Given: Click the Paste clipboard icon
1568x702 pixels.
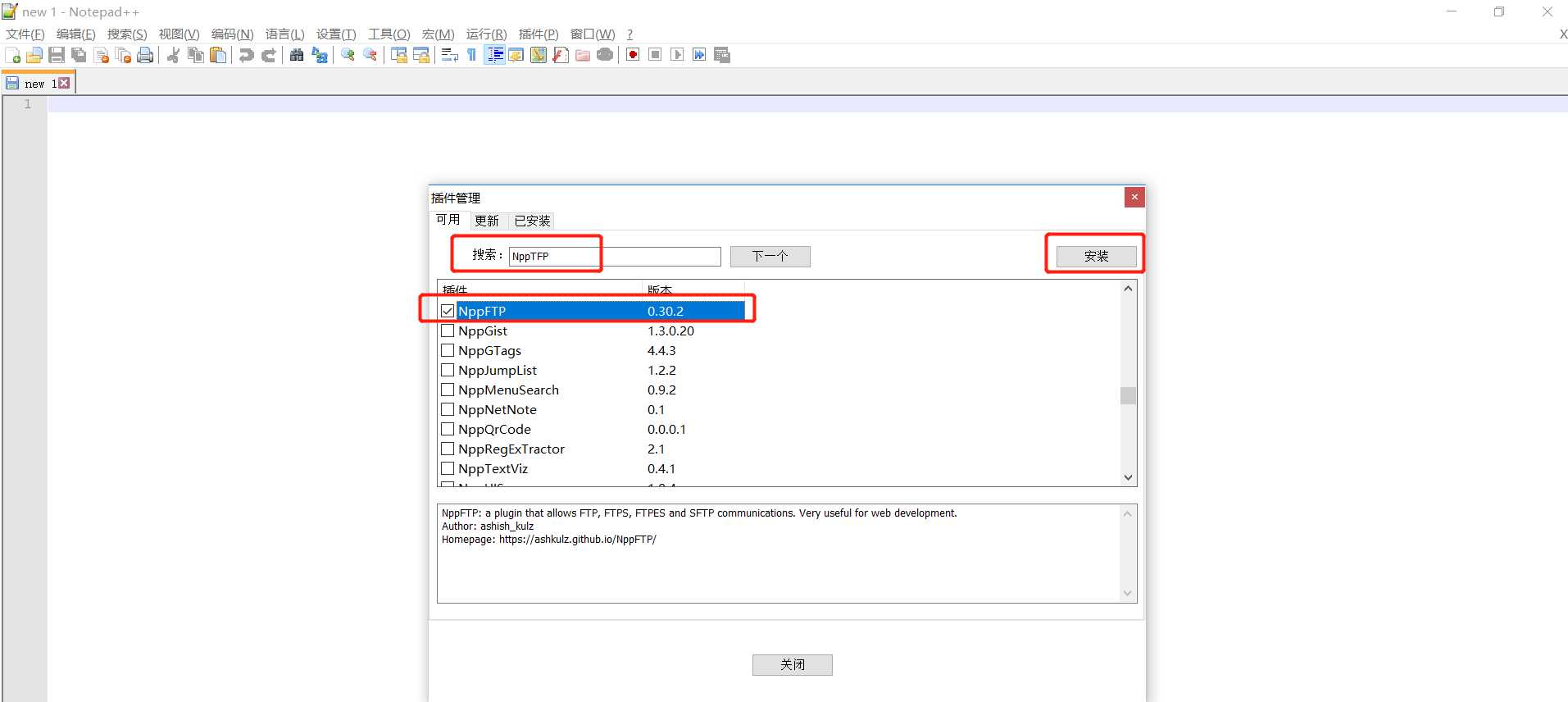Looking at the screenshot, I should click(x=218, y=55).
